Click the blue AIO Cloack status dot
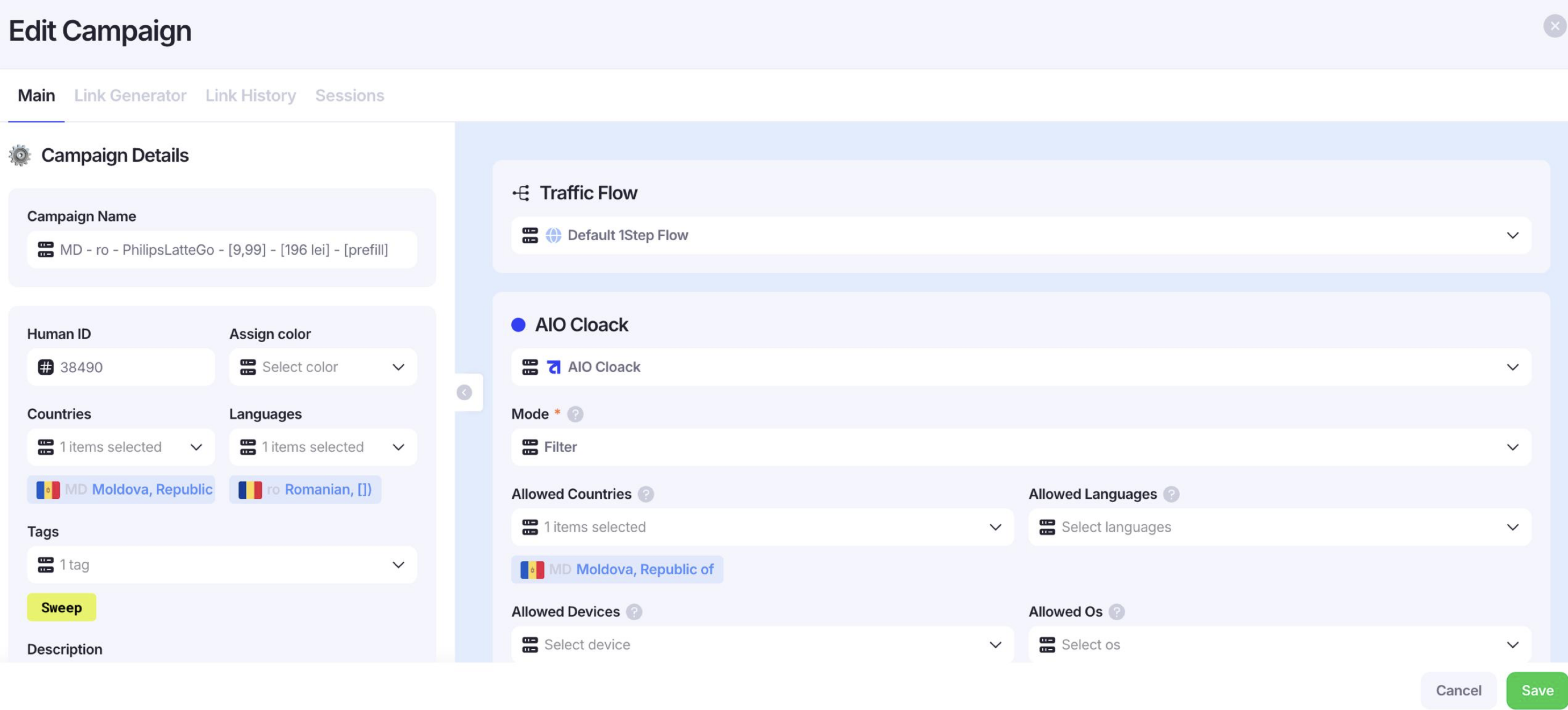 (x=518, y=324)
